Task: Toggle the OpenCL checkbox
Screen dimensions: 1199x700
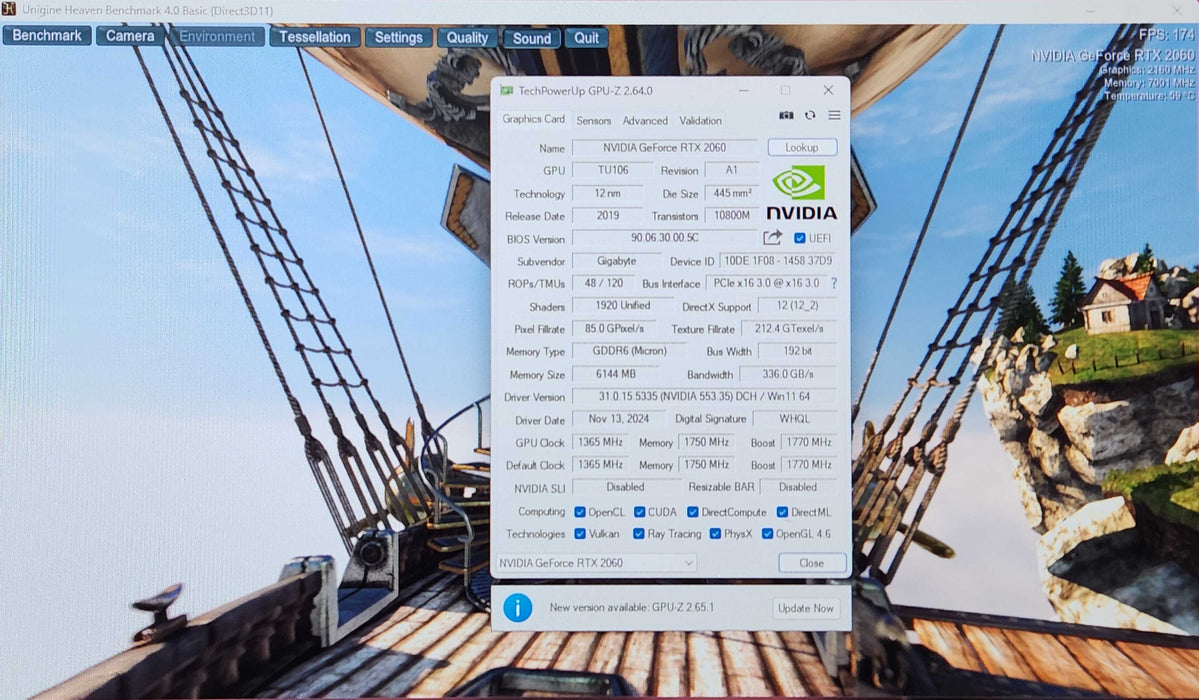Action: 580,512
